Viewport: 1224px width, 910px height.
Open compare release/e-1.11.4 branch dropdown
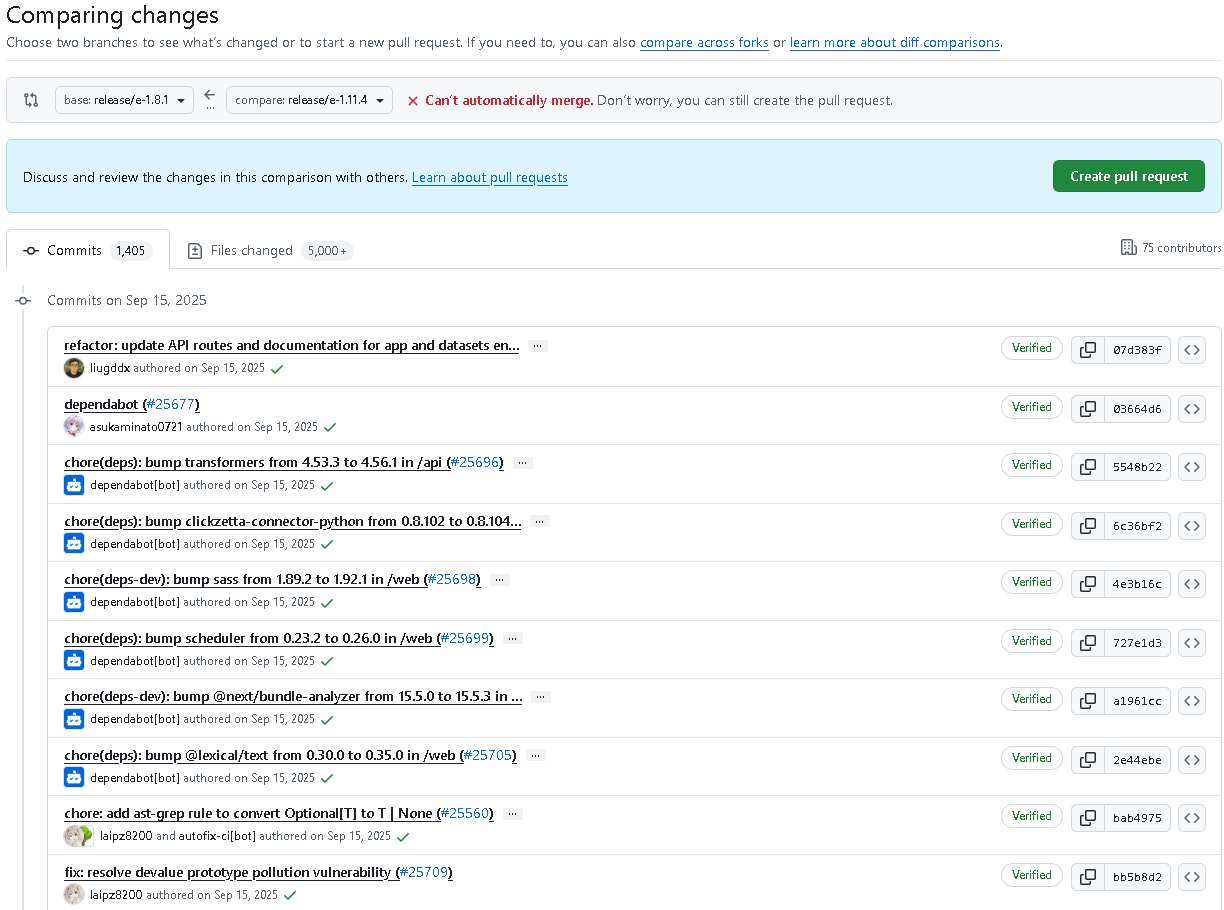pyautogui.click(x=309, y=100)
